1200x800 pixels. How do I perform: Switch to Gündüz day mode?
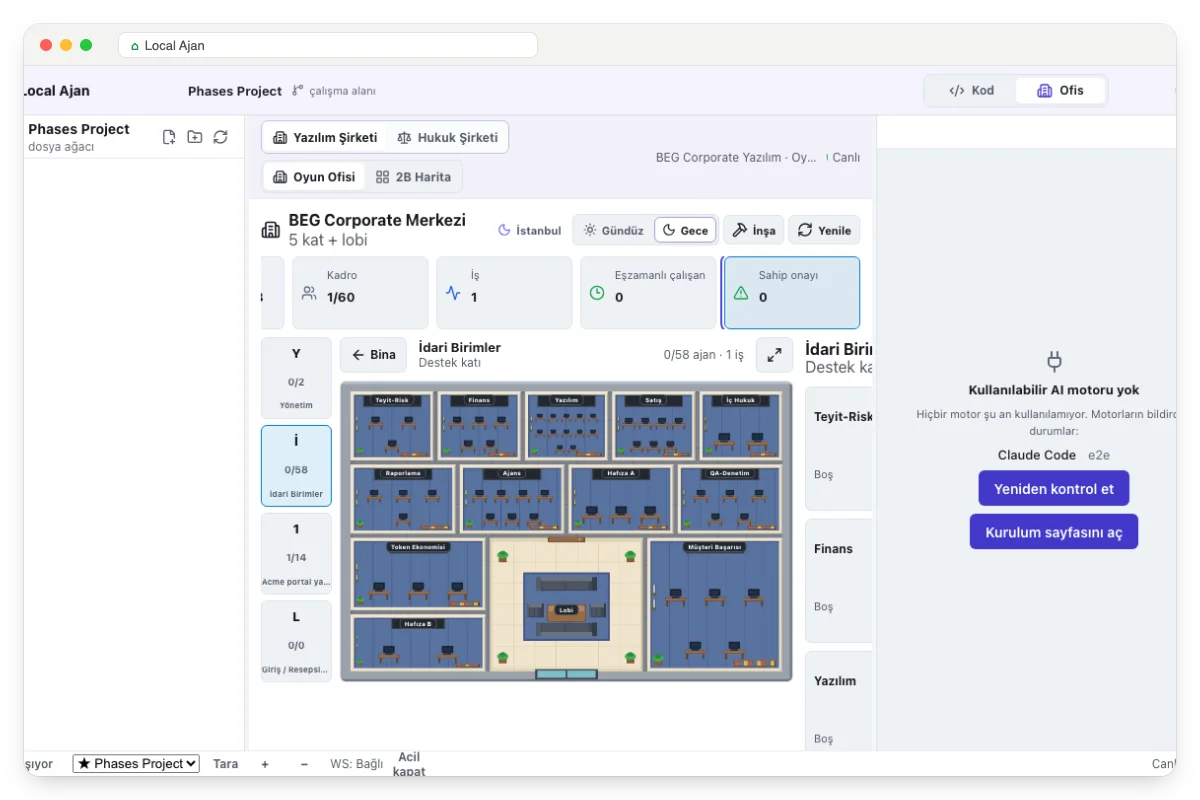[613, 230]
